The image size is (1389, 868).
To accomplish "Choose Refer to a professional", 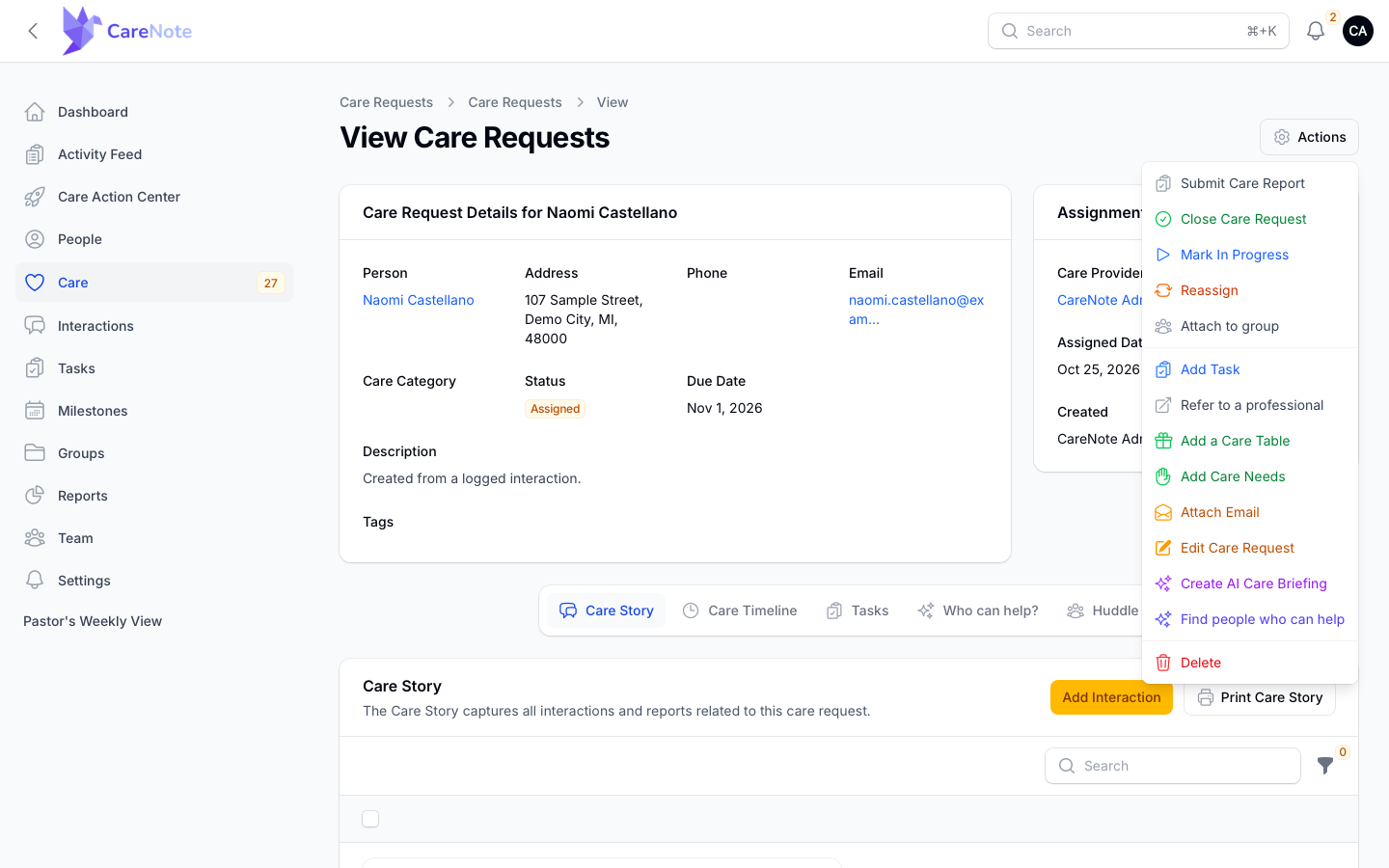I will pos(1250,405).
